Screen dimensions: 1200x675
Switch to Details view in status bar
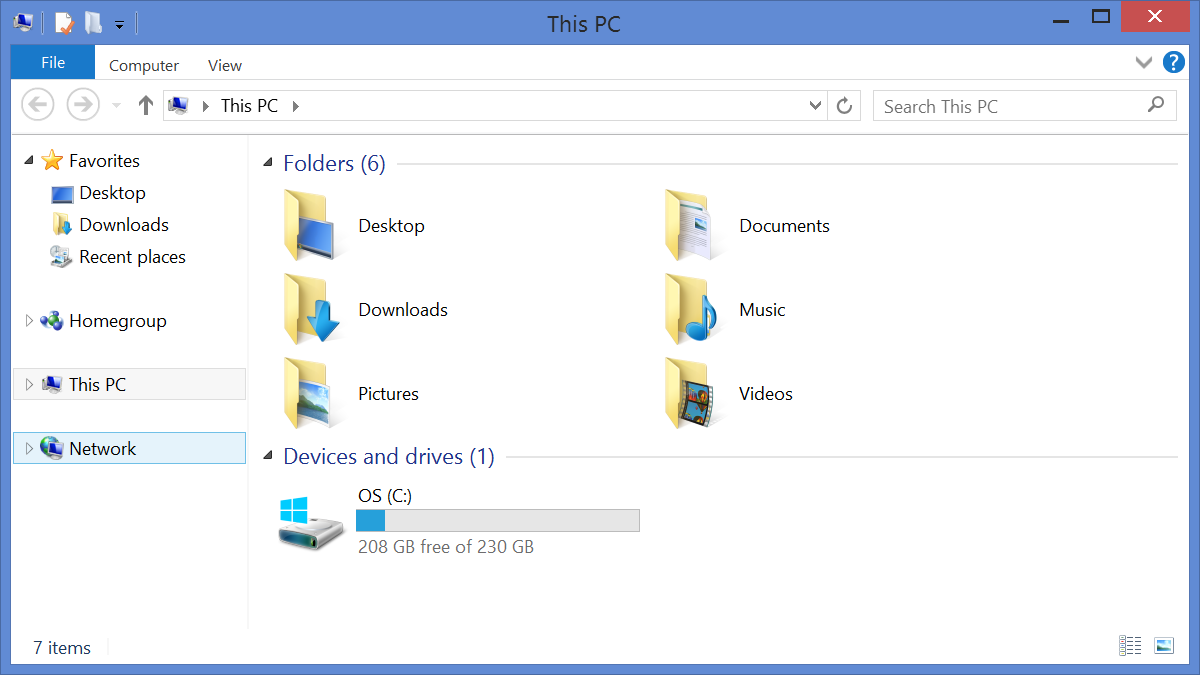[x=1131, y=646]
